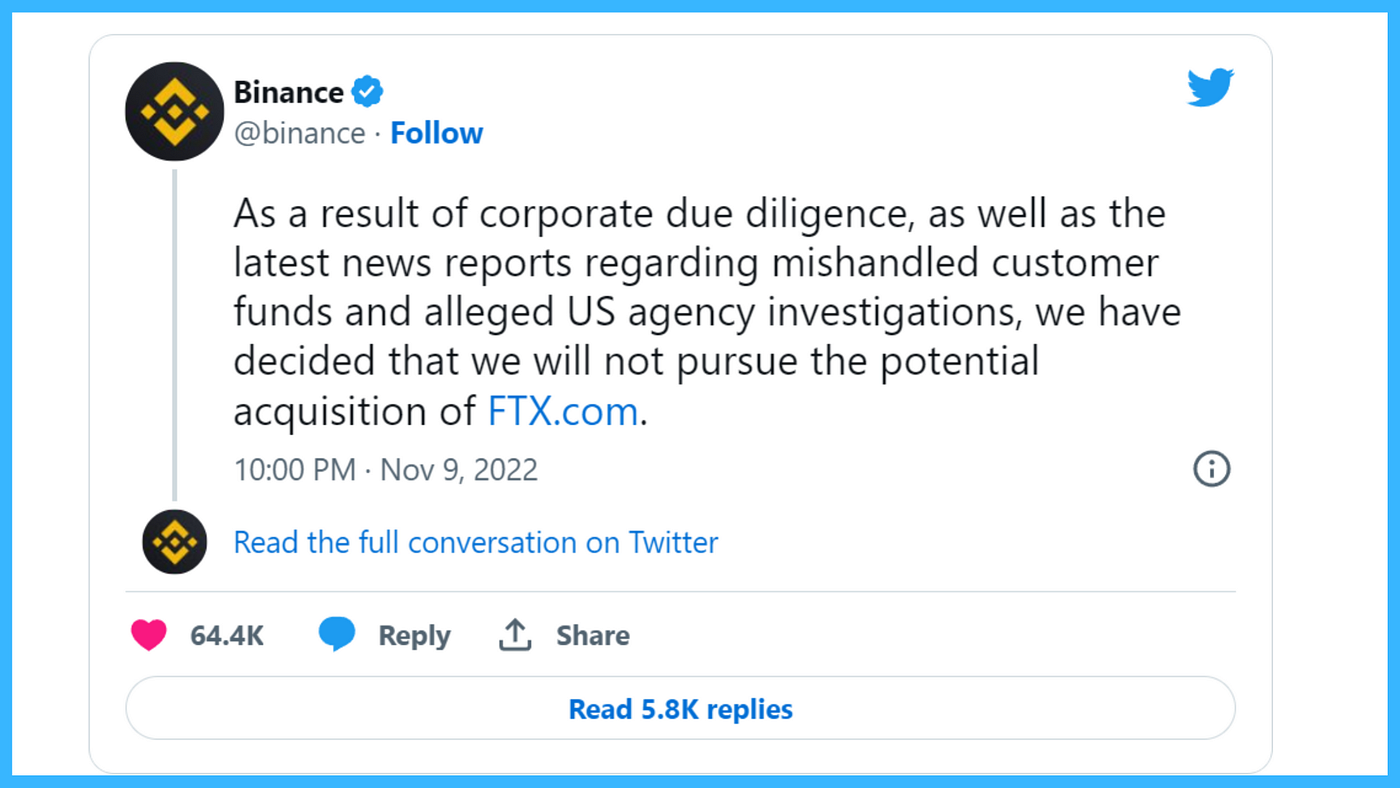Click the vertical thread line under the avatar
Viewport: 1400px width, 788px height.
point(174,335)
